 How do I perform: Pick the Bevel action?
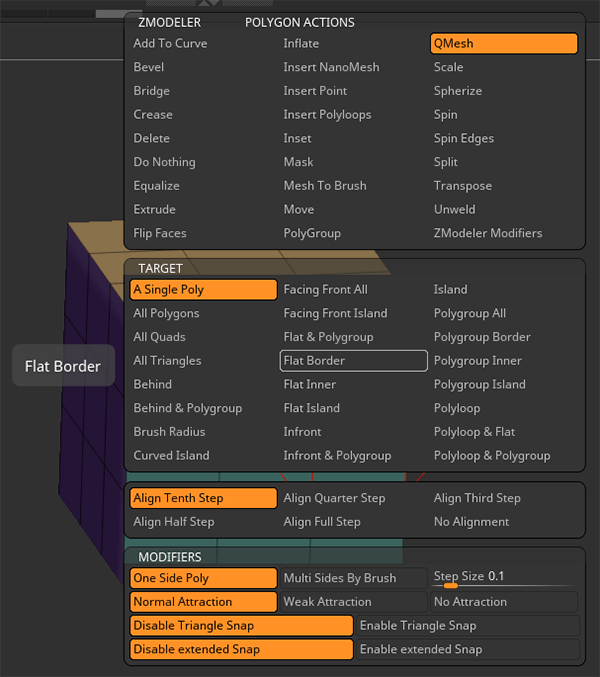coord(149,67)
